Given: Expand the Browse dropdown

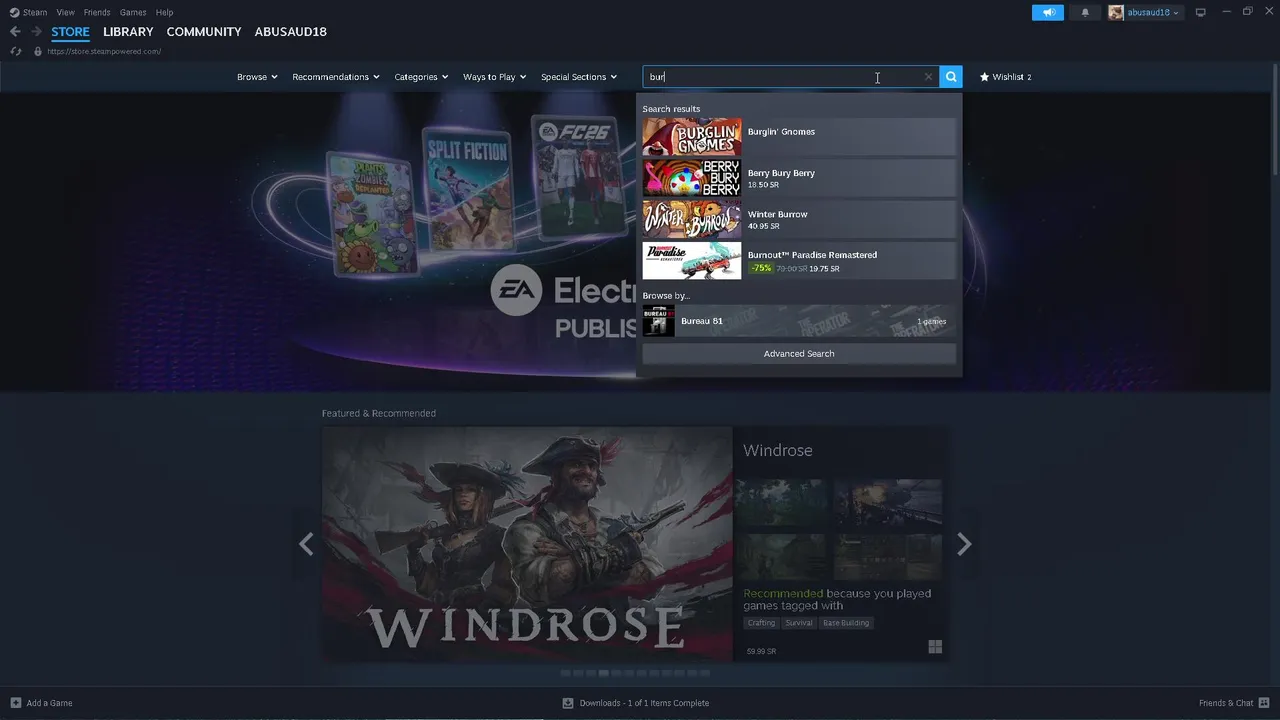Looking at the screenshot, I should pyautogui.click(x=257, y=77).
